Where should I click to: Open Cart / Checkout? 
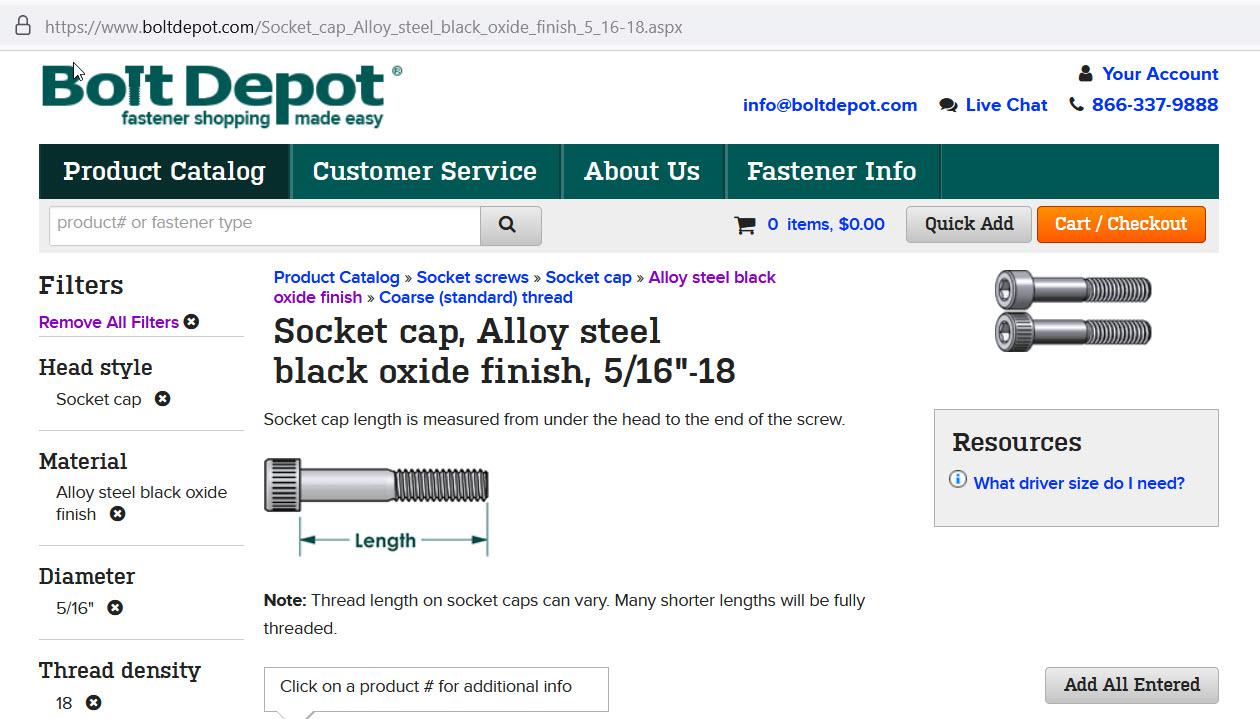(x=1120, y=224)
